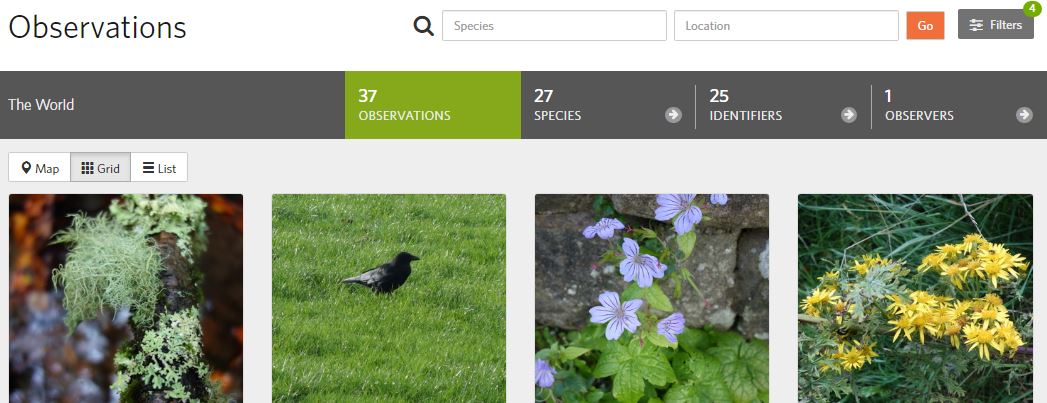Switch to Grid view
The width and height of the screenshot is (1047, 403).
(100, 167)
